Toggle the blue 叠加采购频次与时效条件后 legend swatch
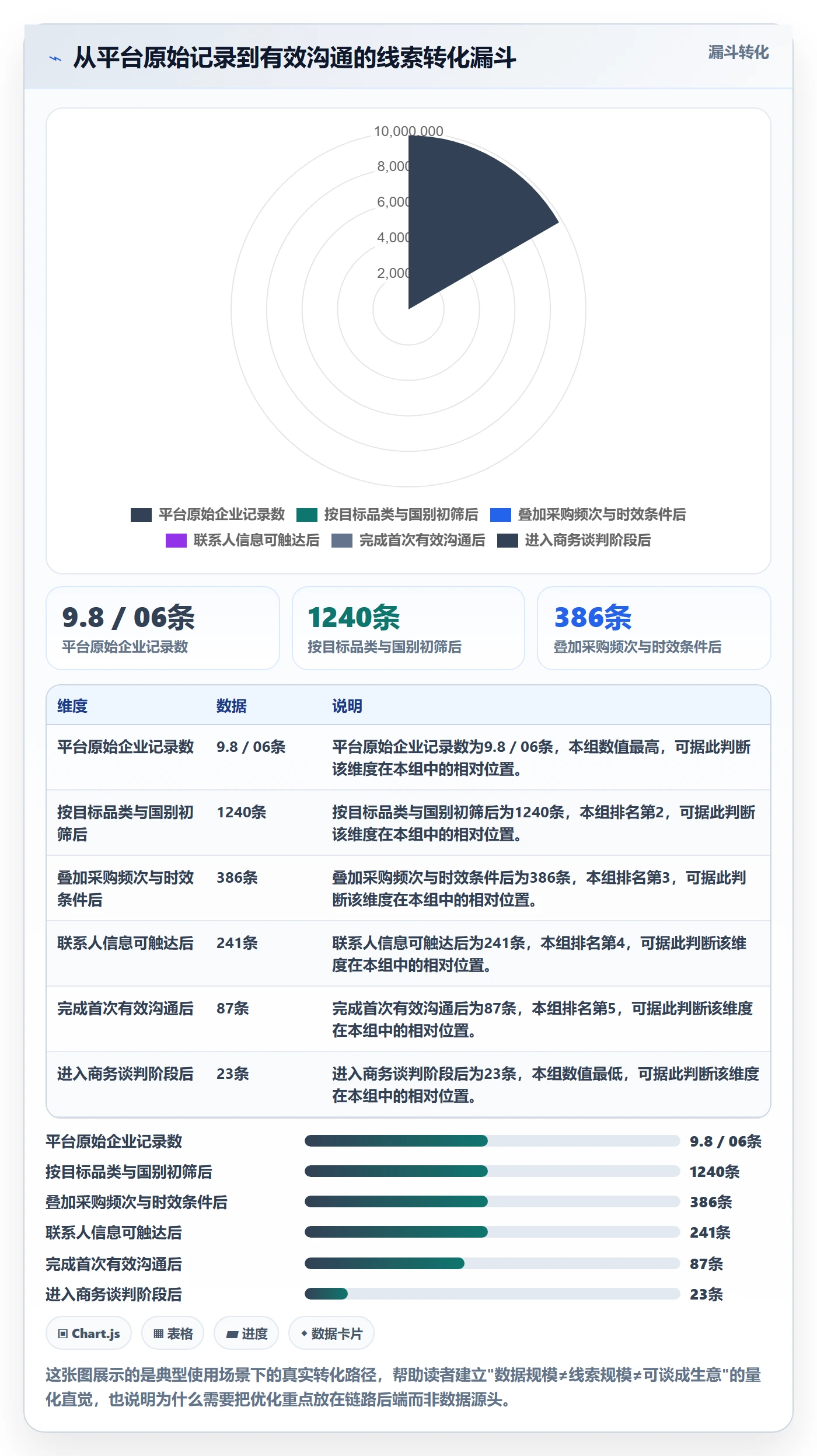The height and width of the screenshot is (1456, 817). (x=501, y=515)
